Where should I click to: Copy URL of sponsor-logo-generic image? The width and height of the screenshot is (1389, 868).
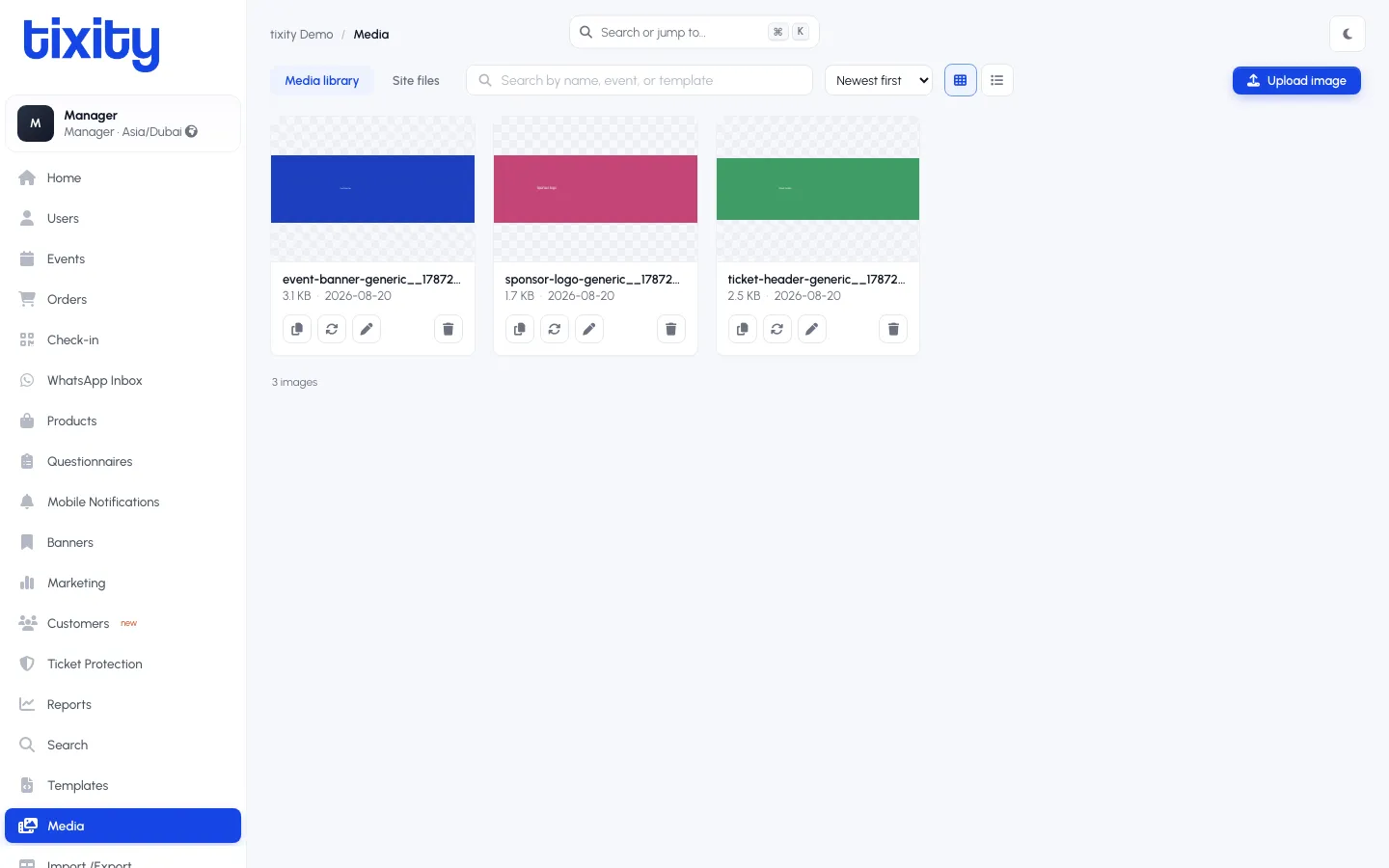(x=520, y=329)
